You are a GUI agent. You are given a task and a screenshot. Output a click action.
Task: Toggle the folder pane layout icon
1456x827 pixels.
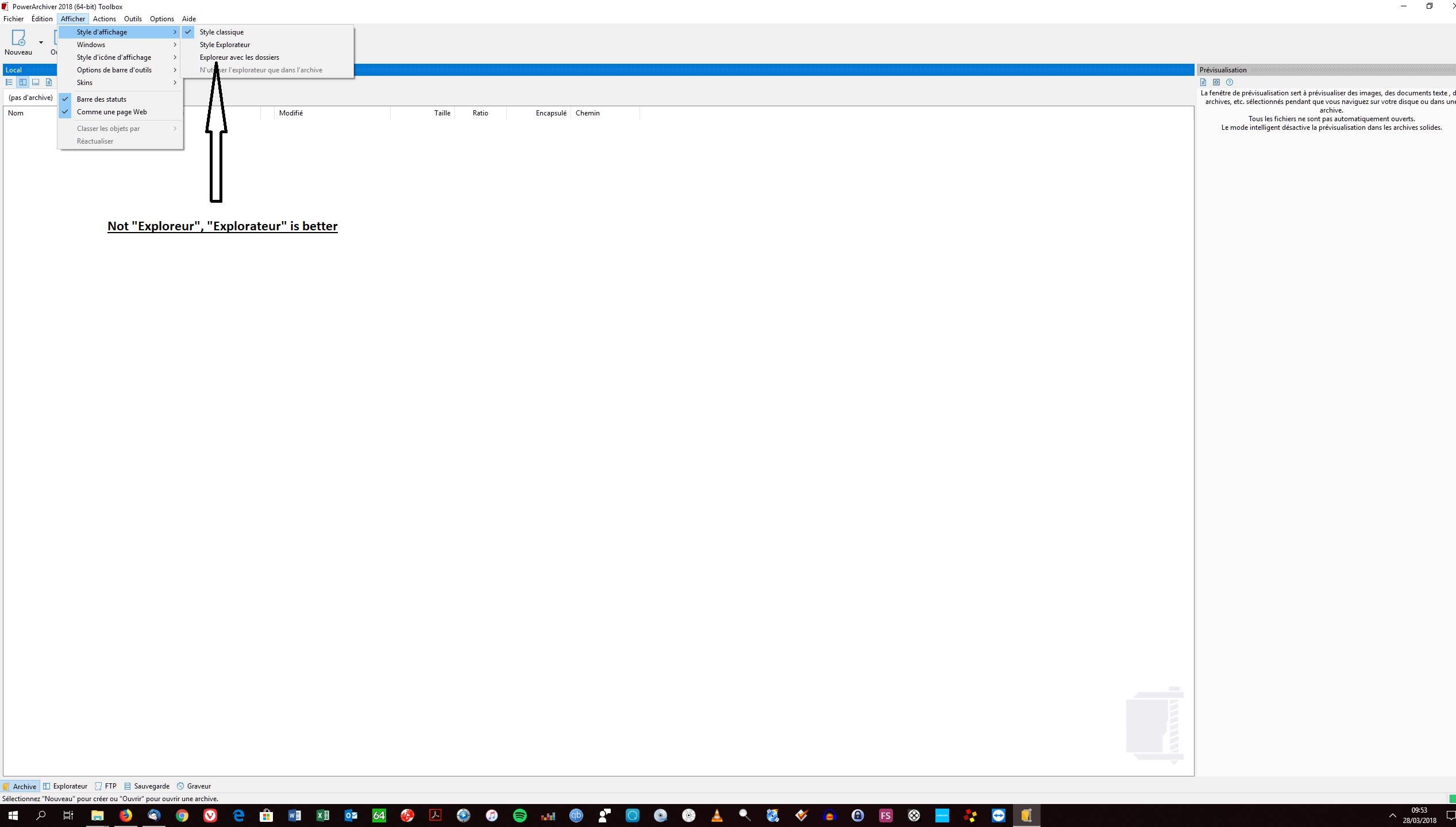pos(22,82)
